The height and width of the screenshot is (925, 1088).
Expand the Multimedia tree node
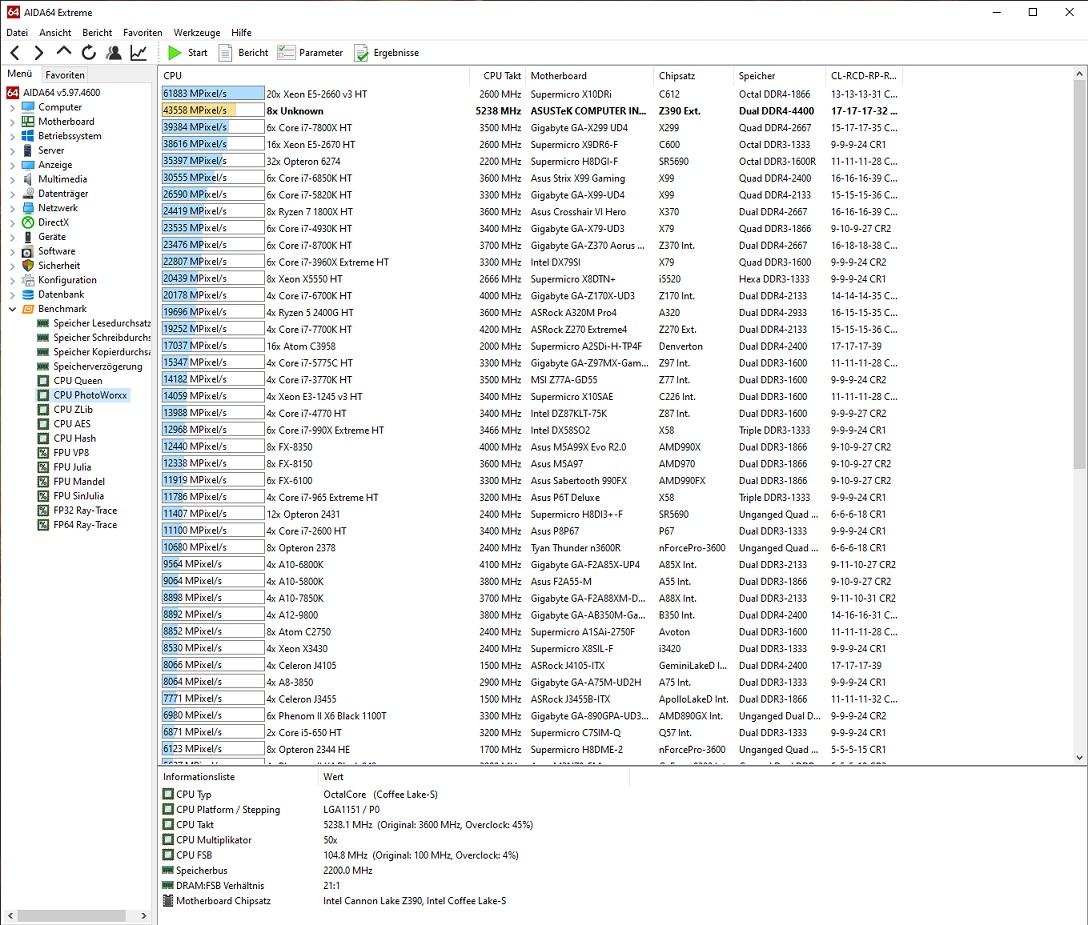tap(12, 179)
